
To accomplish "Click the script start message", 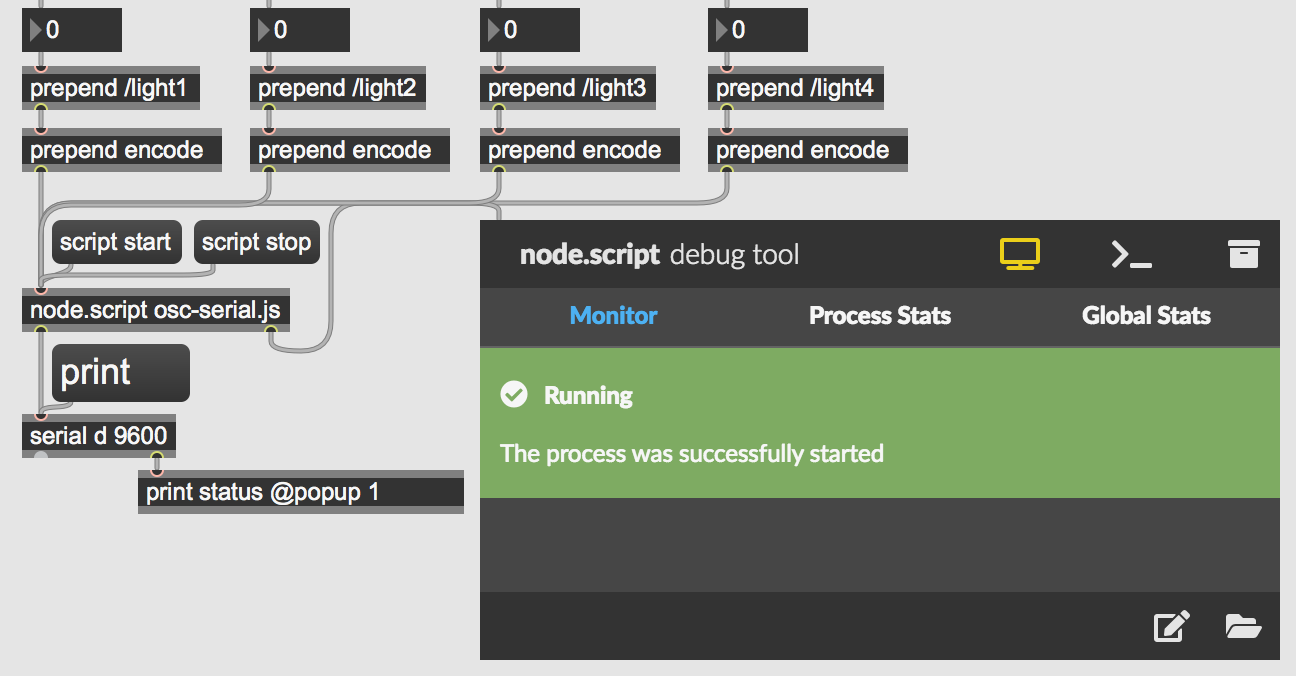I will pyautogui.click(x=116, y=242).
